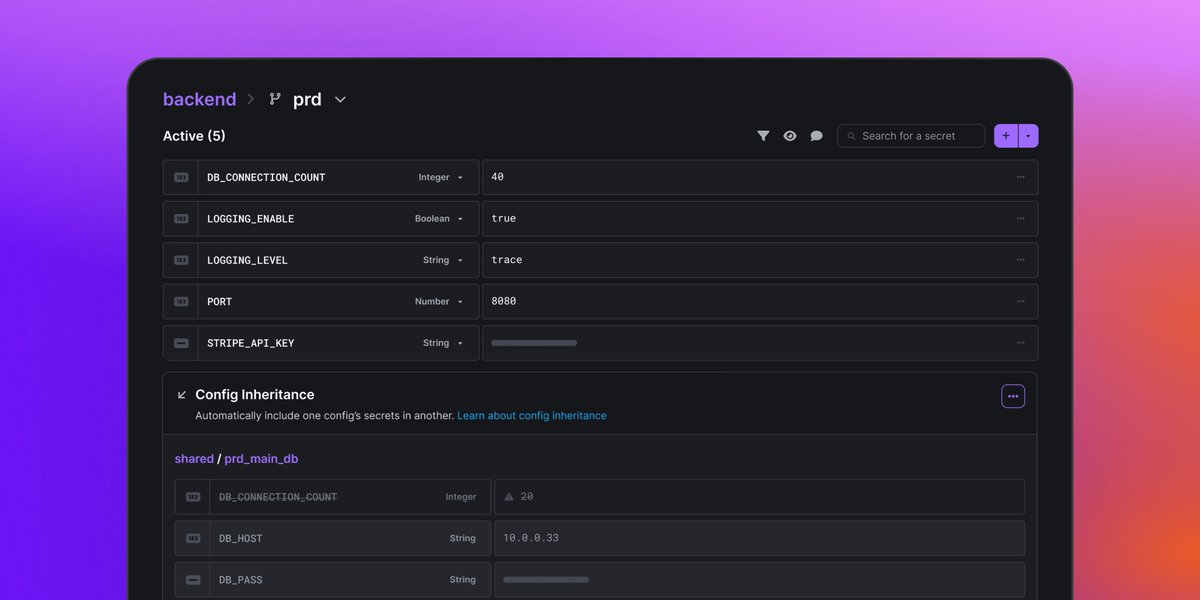Toggle secret visibility eye icon
The image size is (1200, 600).
790,136
